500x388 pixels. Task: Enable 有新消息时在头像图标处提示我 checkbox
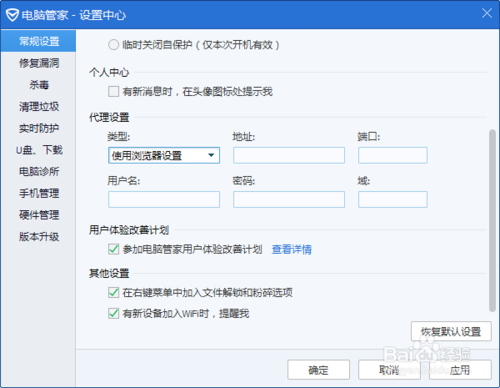[x=113, y=91]
